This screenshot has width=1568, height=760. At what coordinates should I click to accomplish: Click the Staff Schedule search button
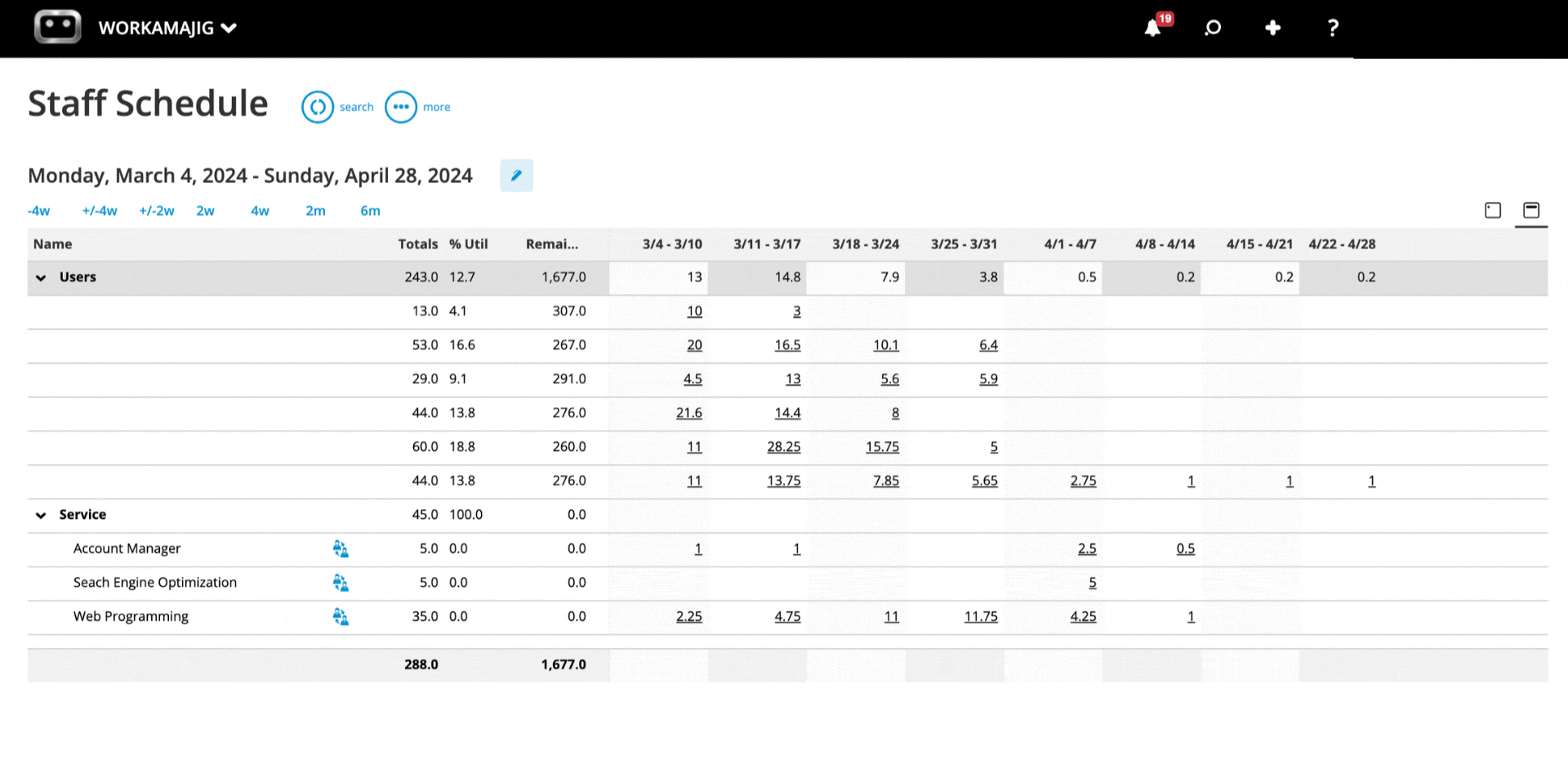coord(318,107)
